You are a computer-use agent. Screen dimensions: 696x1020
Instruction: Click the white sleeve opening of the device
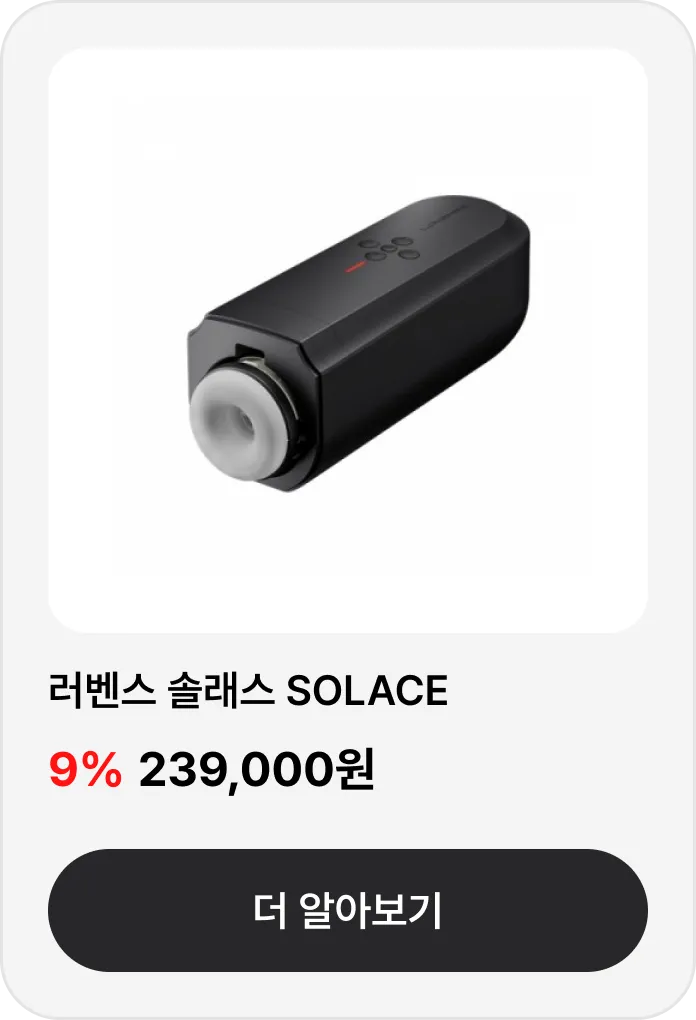click(x=237, y=418)
